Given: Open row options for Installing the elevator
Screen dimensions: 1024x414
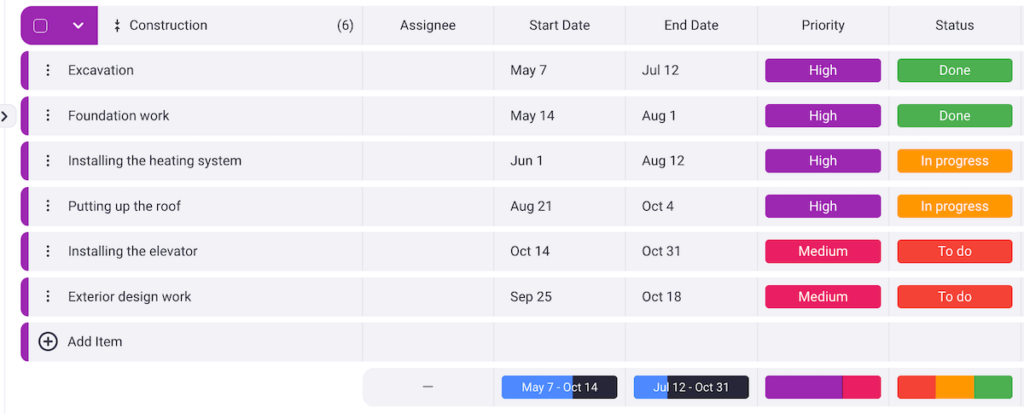Looking at the screenshot, I should point(47,251).
